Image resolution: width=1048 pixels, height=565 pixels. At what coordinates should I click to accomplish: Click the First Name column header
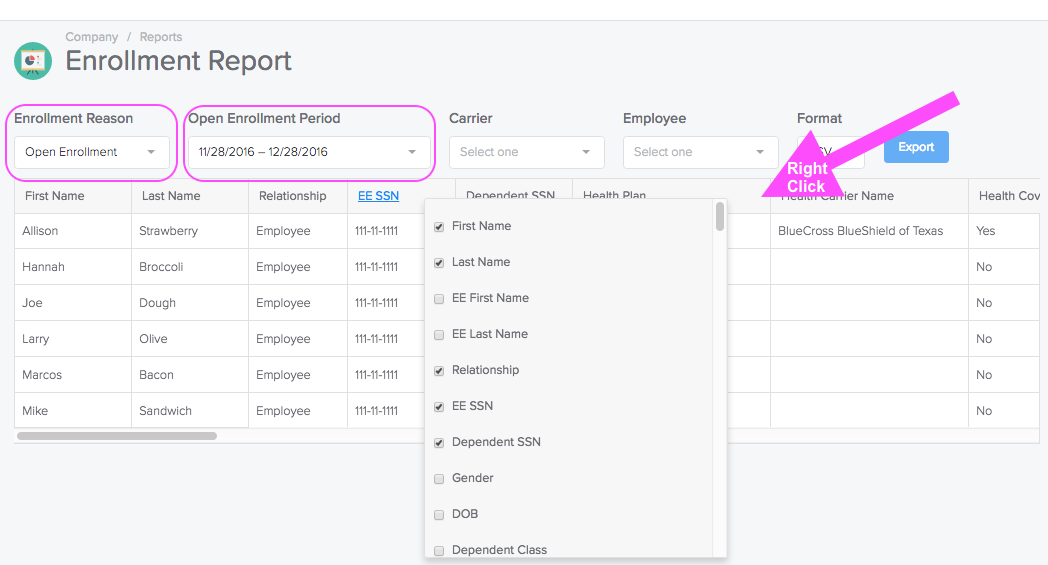[73, 196]
